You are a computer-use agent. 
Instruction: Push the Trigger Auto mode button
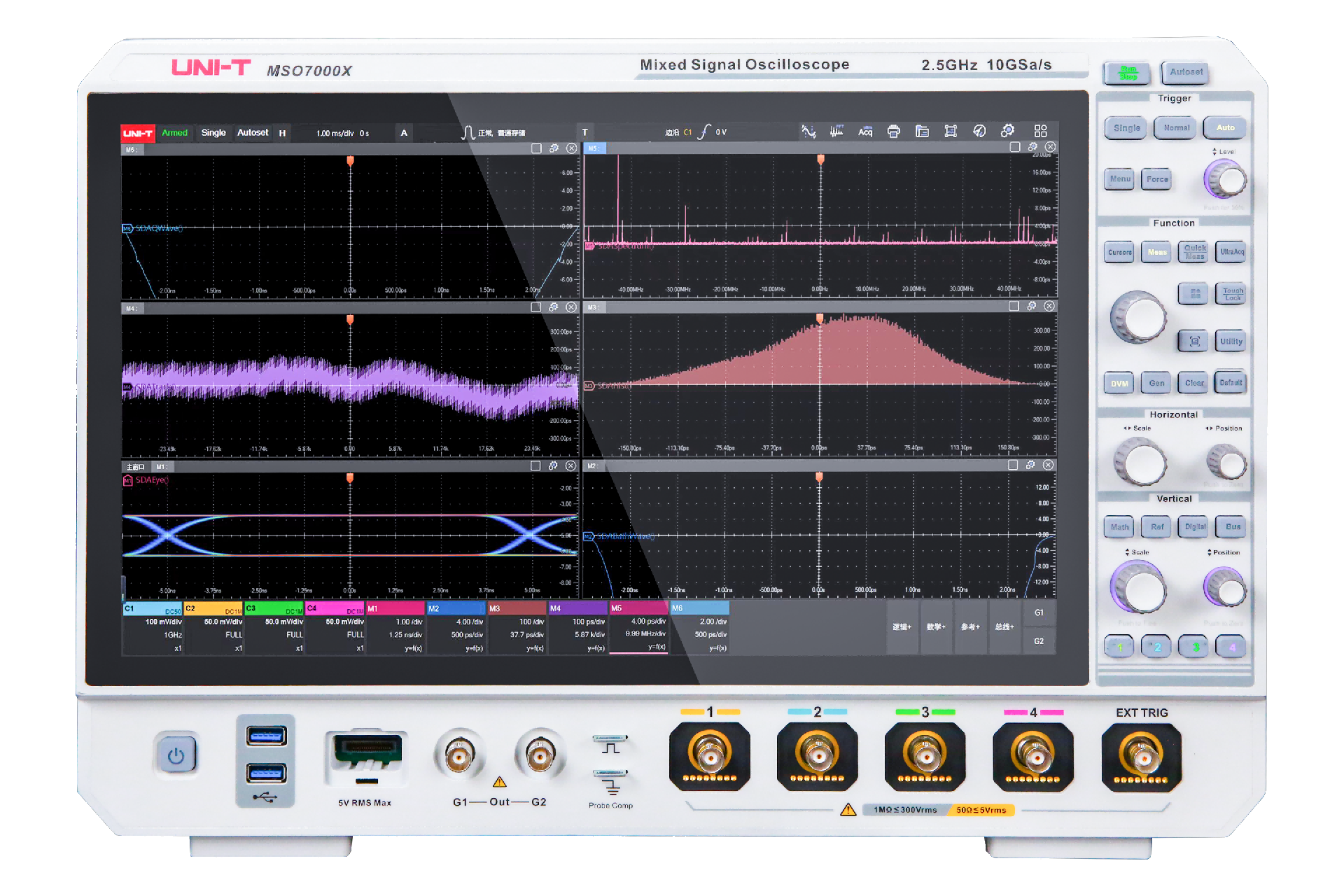[x=1225, y=127]
